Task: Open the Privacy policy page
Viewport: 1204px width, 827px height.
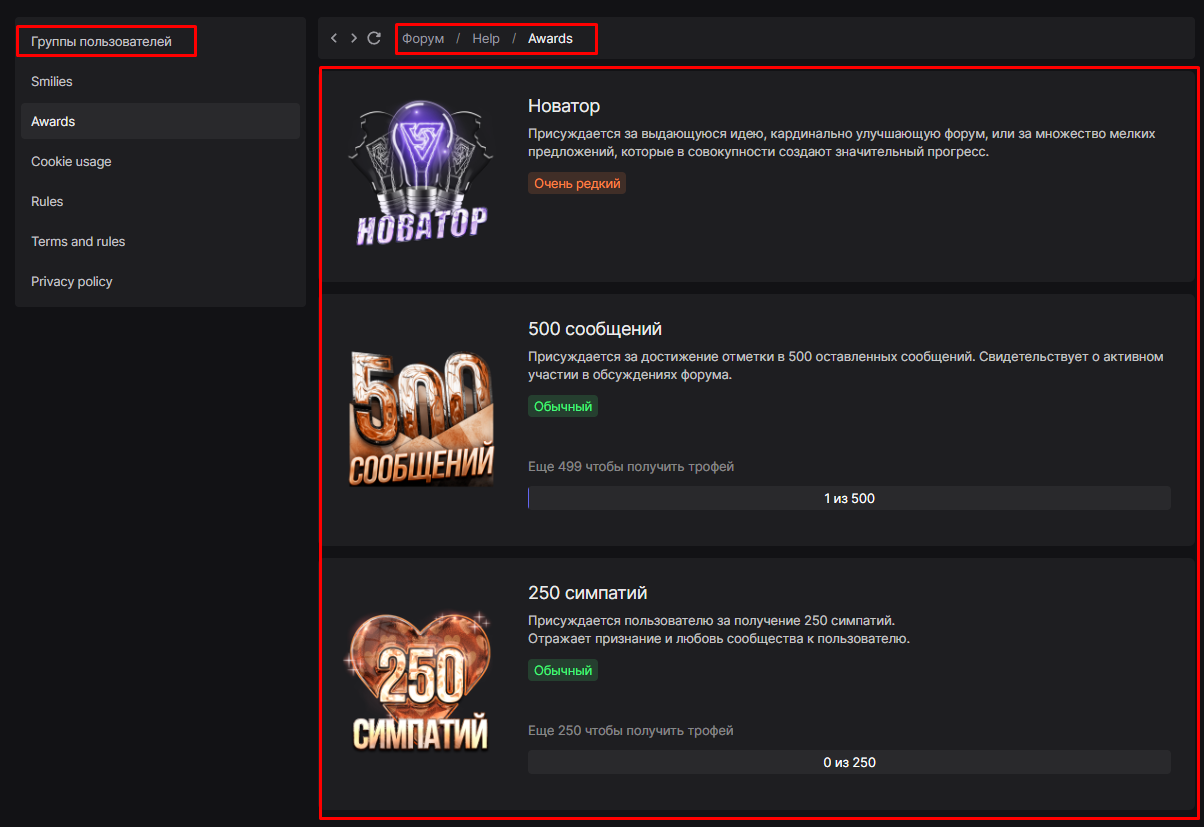Action: click(x=72, y=282)
